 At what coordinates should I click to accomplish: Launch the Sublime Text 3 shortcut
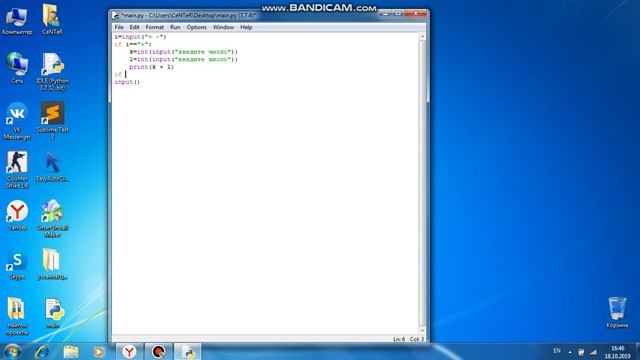coord(52,121)
